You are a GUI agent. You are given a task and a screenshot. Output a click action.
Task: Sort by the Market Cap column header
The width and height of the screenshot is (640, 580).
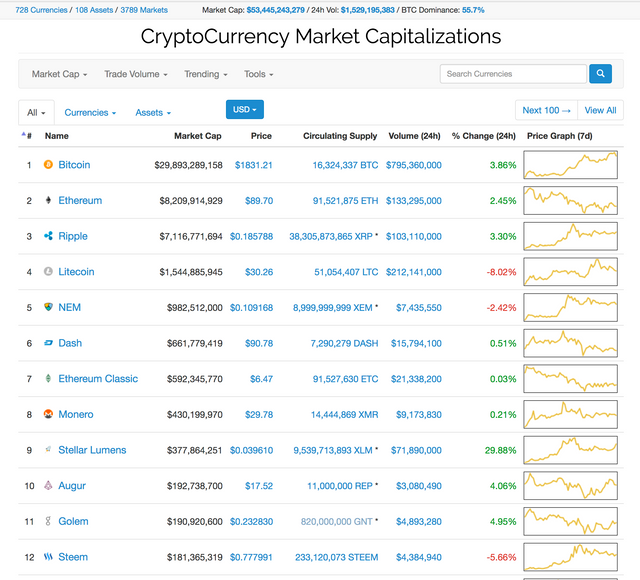click(198, 136)
